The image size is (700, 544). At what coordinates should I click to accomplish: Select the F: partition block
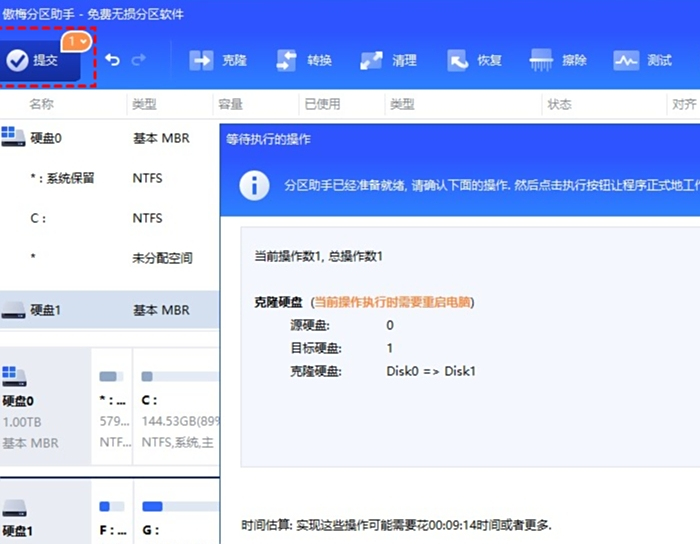(x=112, y=512)
